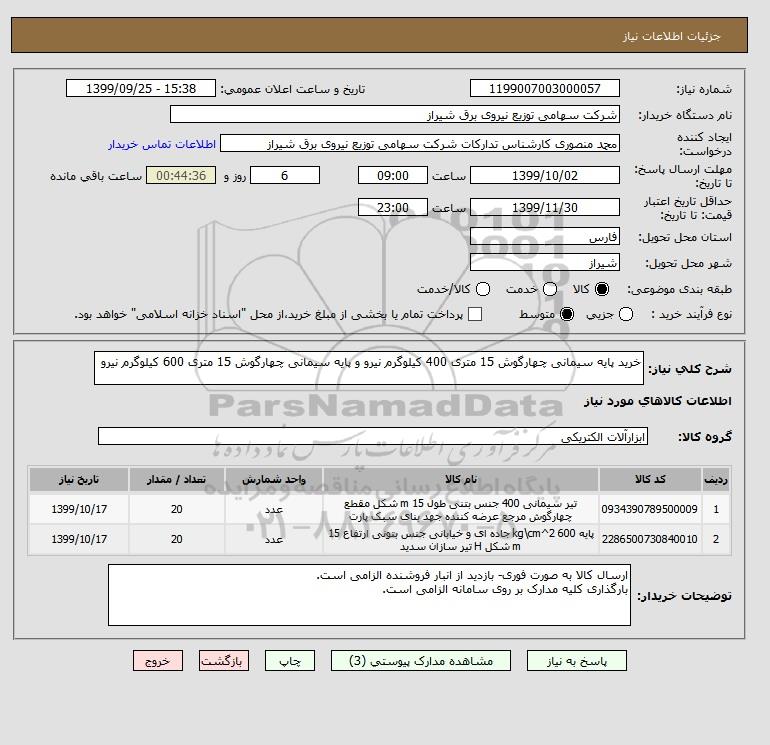Click the خروج exit button

tap(158, 661)
